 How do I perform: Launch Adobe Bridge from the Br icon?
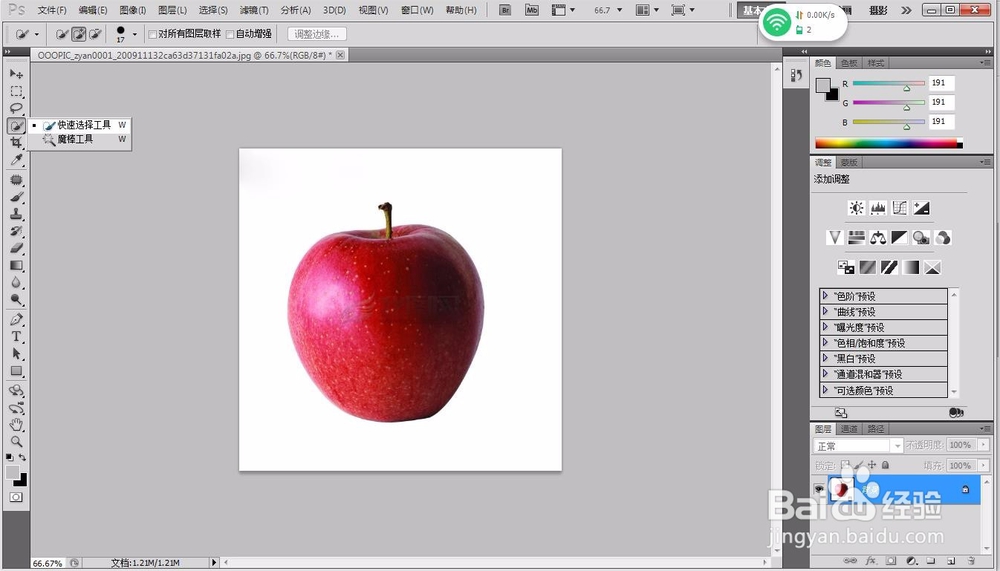[x=505, y=10]
